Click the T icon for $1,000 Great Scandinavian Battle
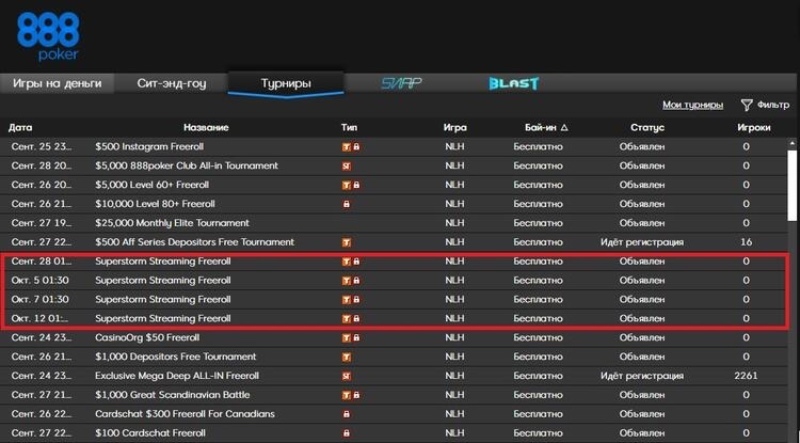Viewport: 800px width, 443px height. (x=346, y=395)
